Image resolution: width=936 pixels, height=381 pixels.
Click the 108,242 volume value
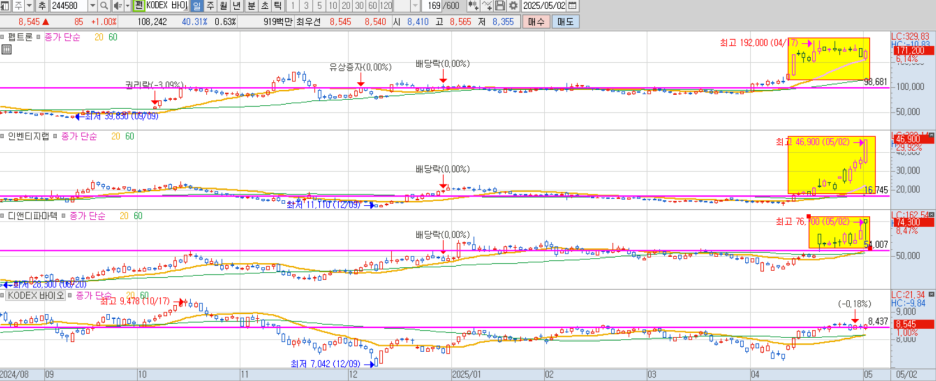(x=152, y=22)
